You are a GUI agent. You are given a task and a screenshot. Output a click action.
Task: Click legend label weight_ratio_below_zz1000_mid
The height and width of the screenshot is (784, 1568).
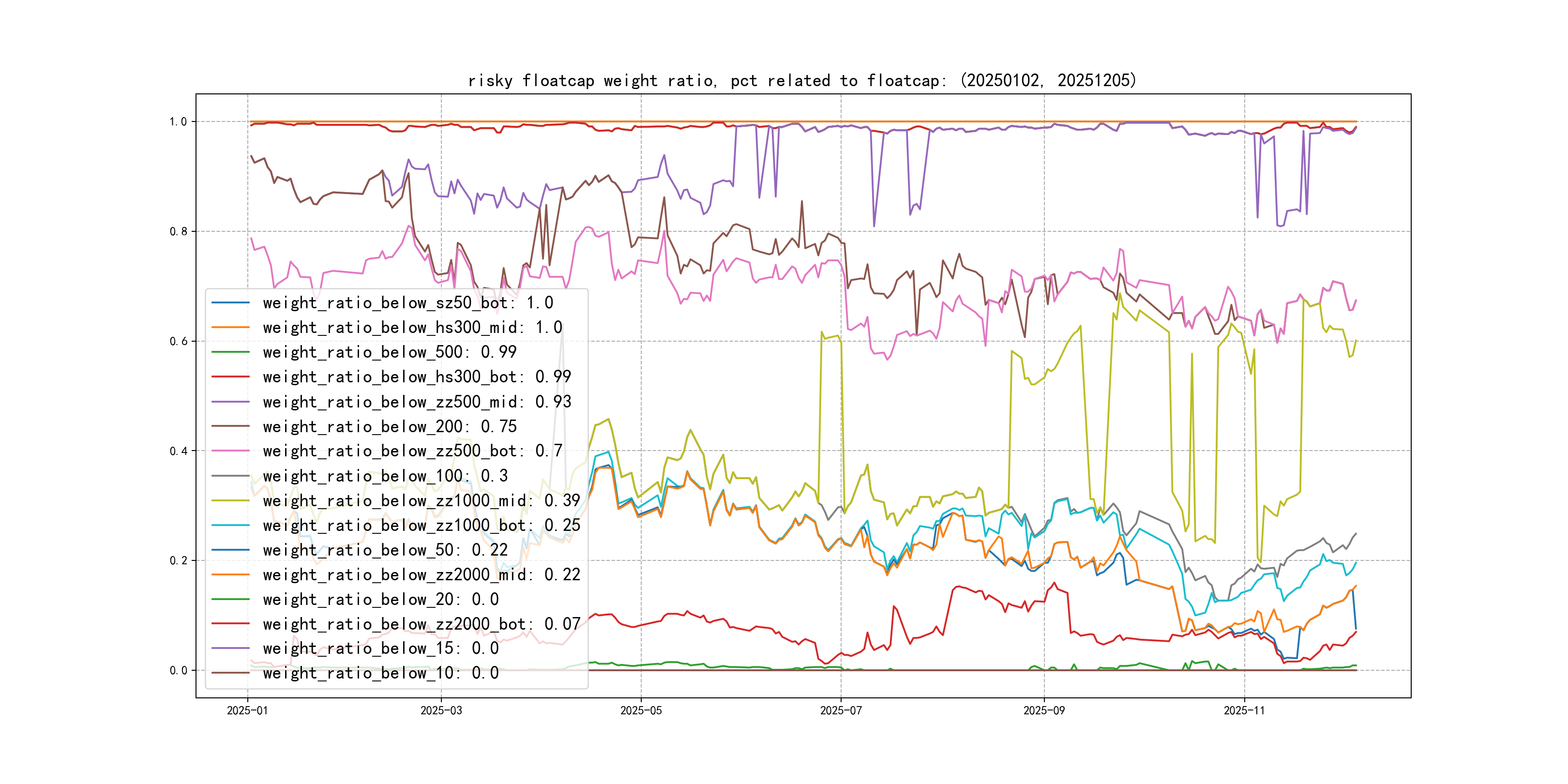coord(421,500)
